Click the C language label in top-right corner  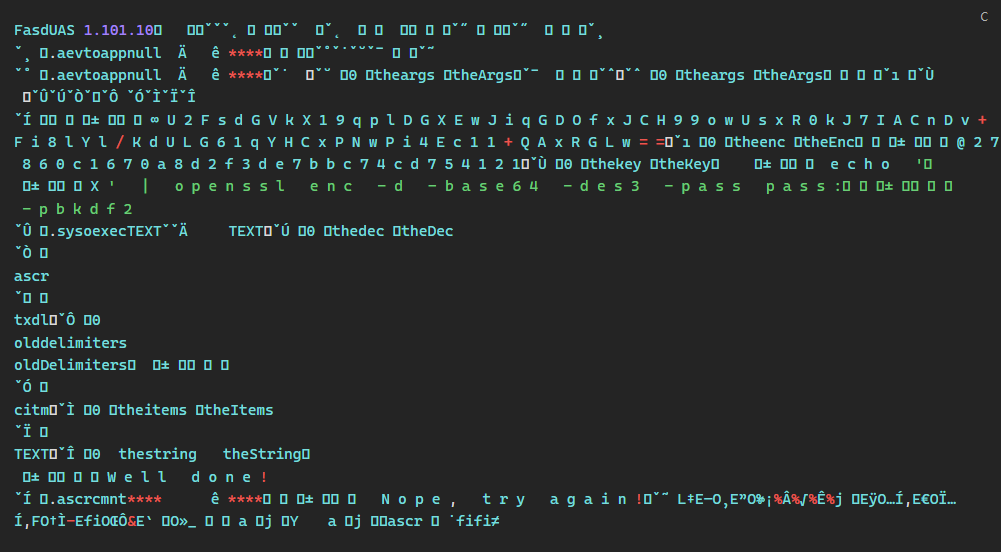coord(984,15)
